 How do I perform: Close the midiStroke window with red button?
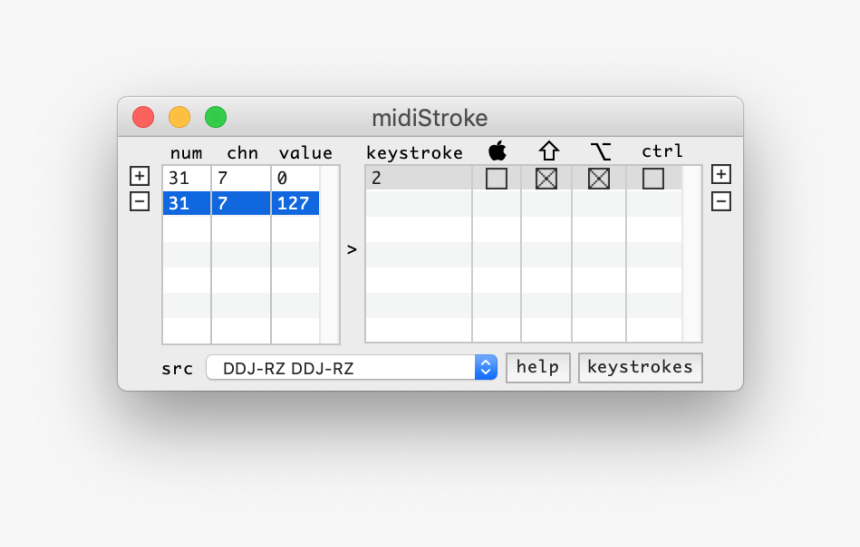coord(143,117)
